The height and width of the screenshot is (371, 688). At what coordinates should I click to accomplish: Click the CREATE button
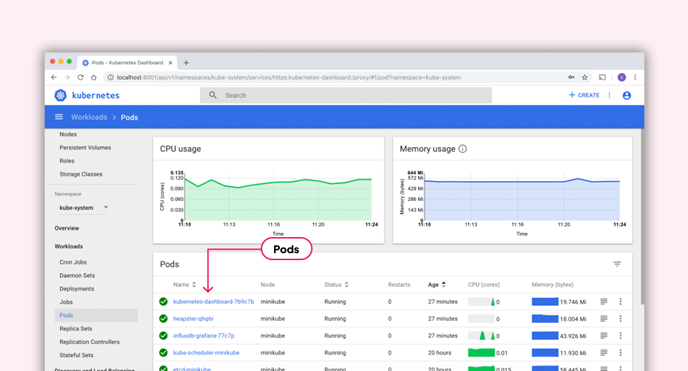pos(584,95)
